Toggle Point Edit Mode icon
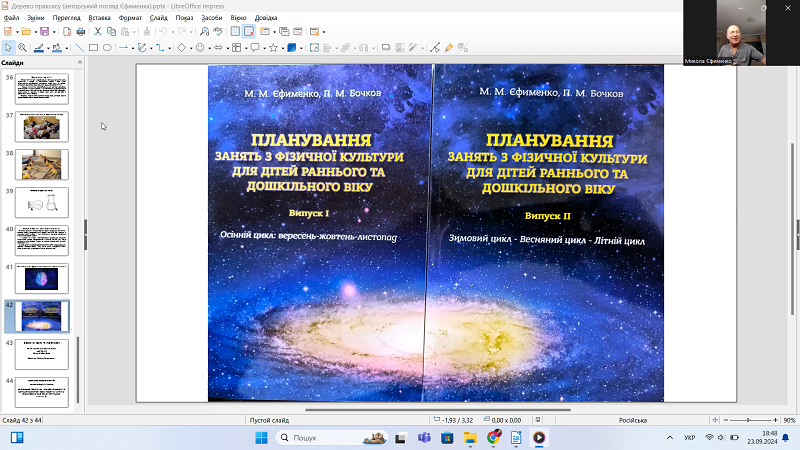800x450 pixels. pos(435,47)
